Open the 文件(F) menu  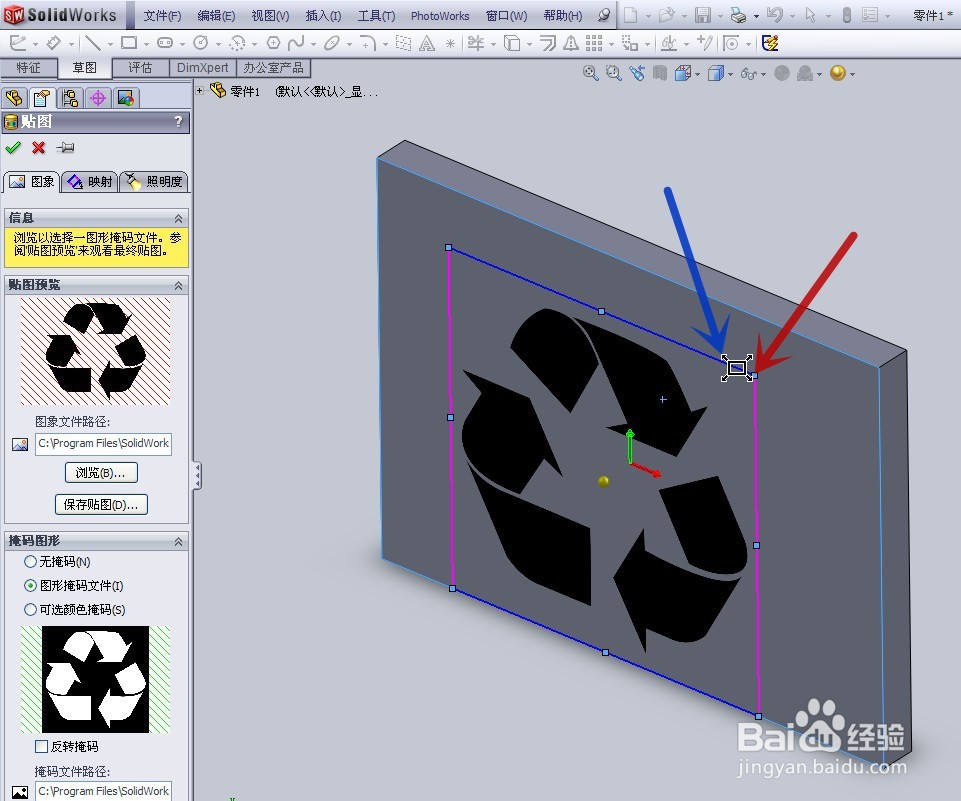(x=162, y=15)
